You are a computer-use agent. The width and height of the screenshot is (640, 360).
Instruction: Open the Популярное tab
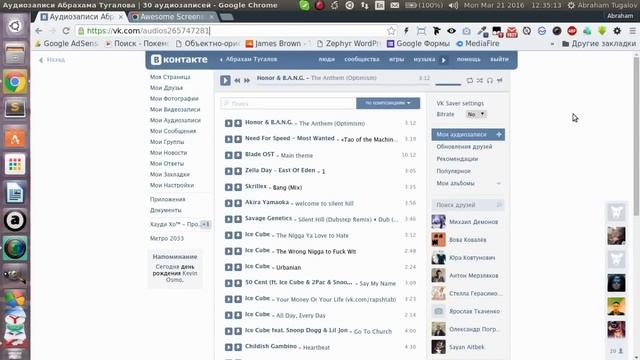point(453,171)
